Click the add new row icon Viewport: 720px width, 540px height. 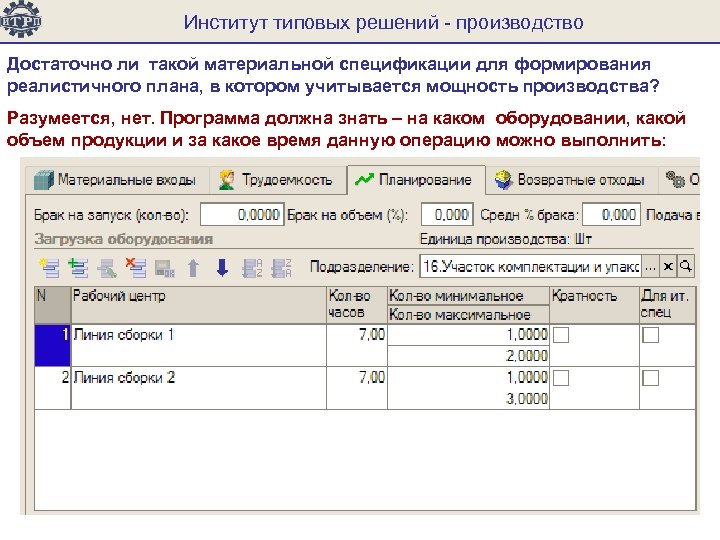coord(50,268)
